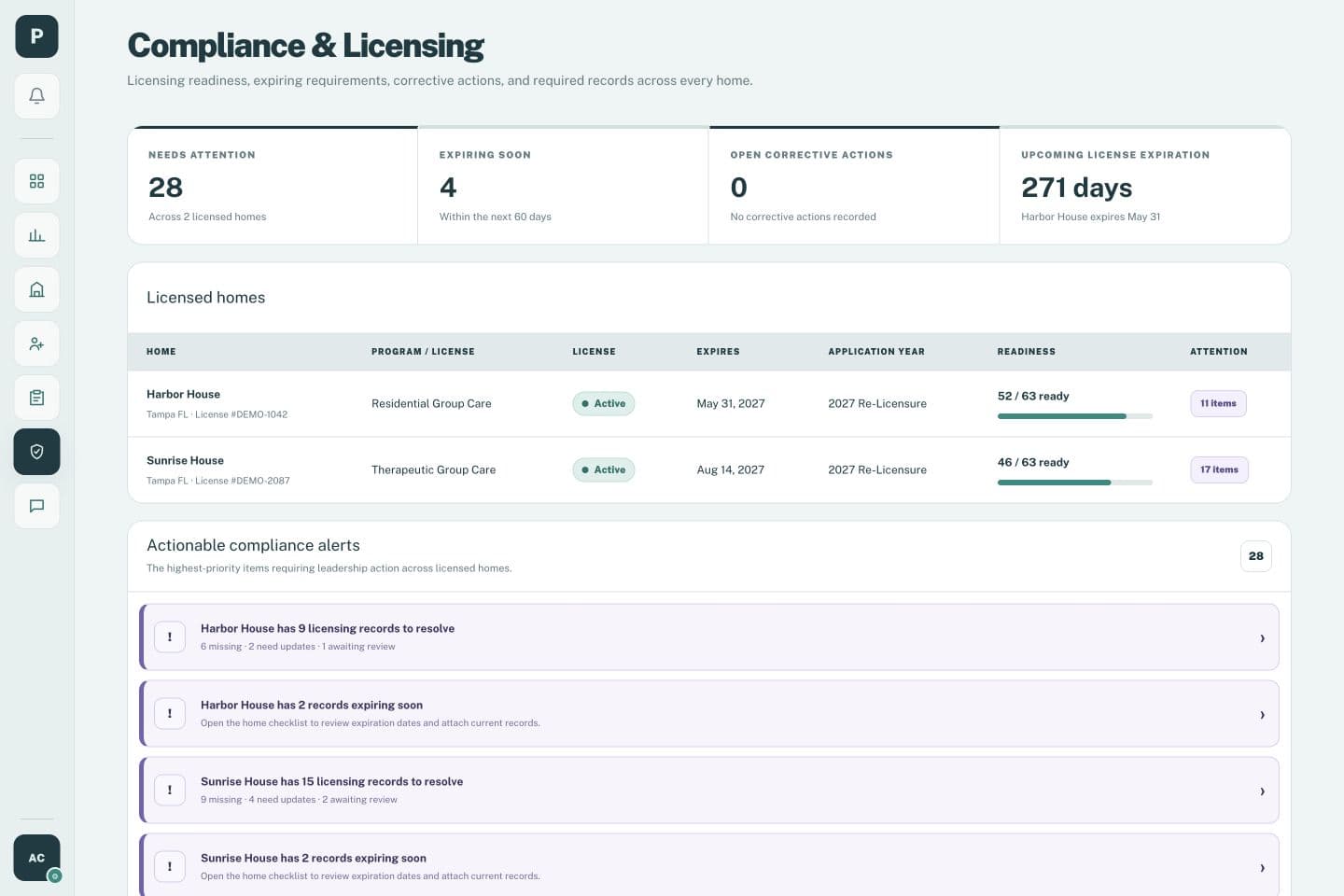
Task: Open the AC user avatar
Action: pos(36,858)
